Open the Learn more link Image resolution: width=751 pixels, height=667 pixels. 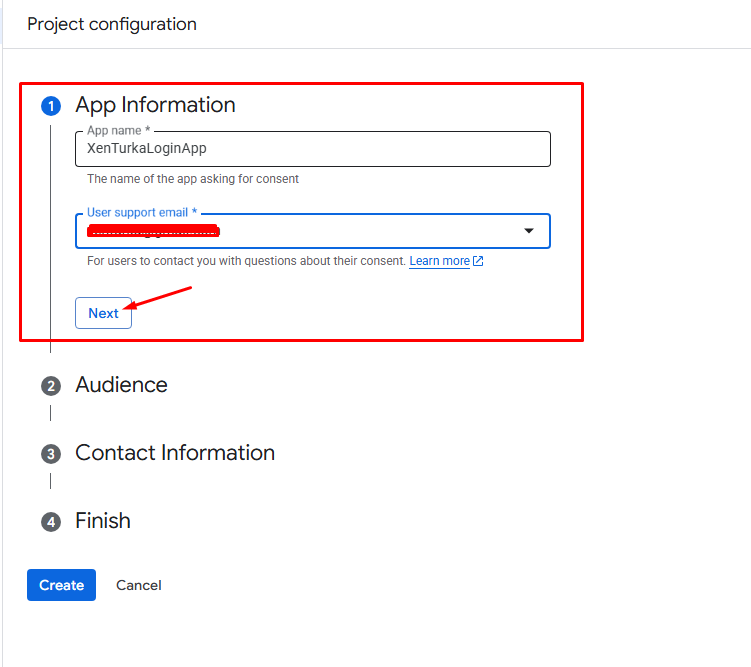[x=439, y=261]
